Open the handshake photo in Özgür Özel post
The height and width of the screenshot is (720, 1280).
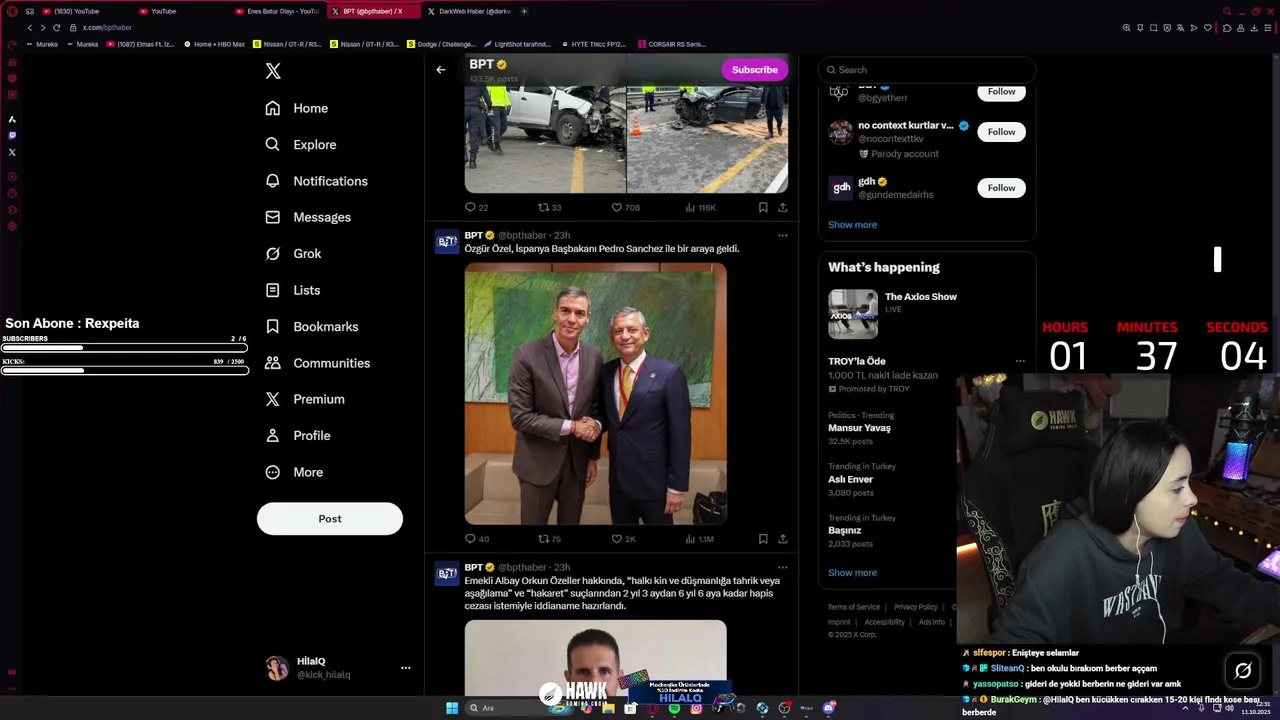(x=595, y=394)
